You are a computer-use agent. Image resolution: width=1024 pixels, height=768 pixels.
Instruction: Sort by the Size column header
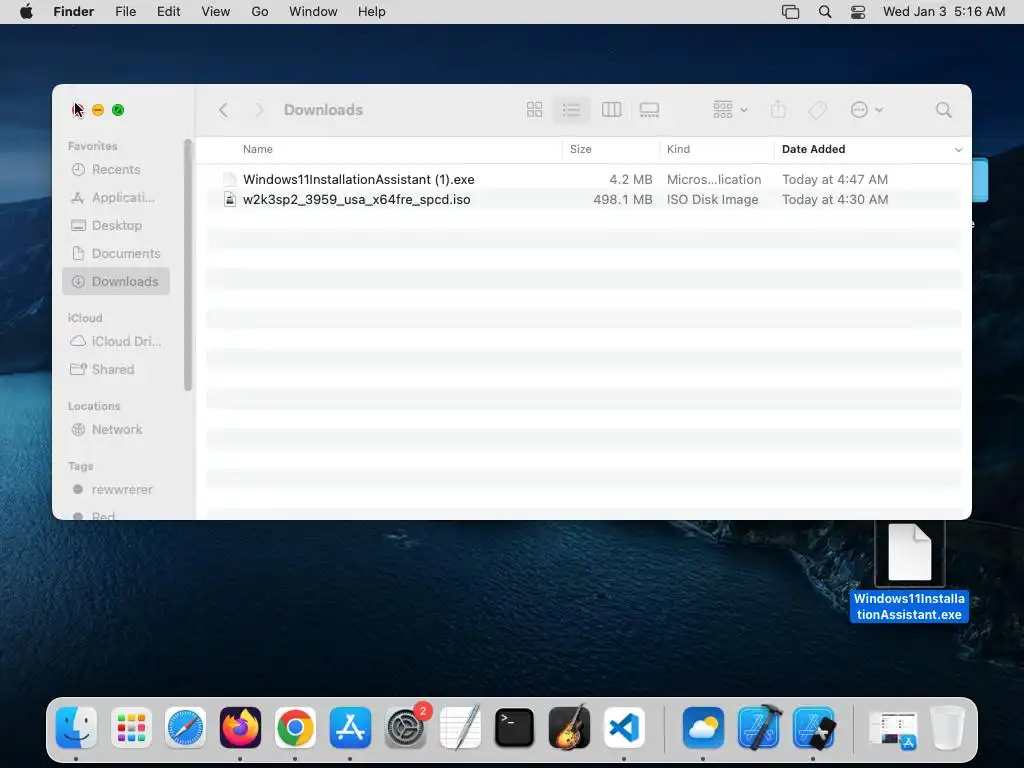[x=581, y=150]
